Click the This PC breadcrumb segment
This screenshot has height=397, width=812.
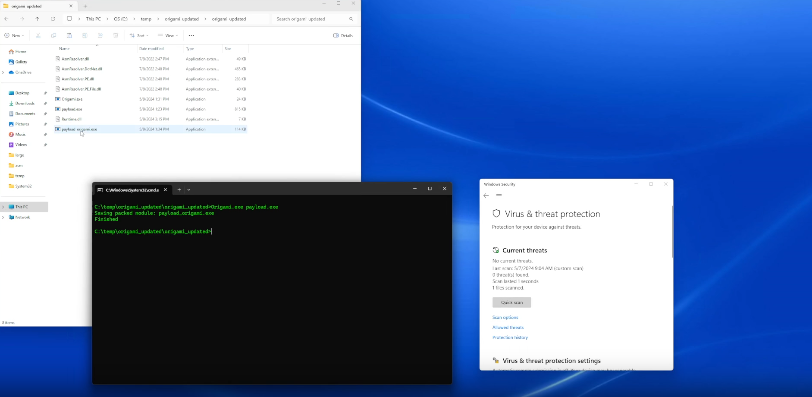(x=93, y=19)
